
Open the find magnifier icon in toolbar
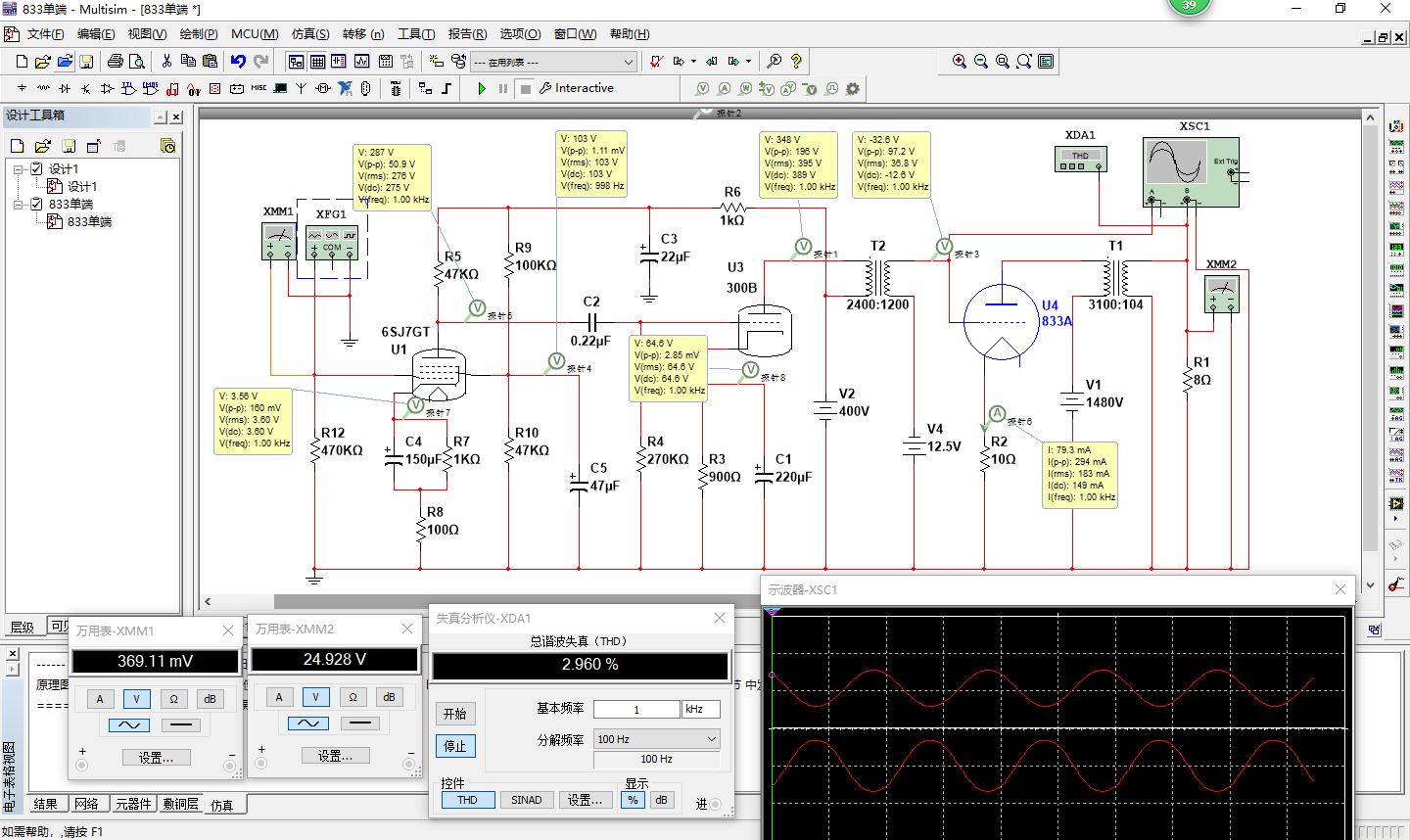(x=774, y=61)
